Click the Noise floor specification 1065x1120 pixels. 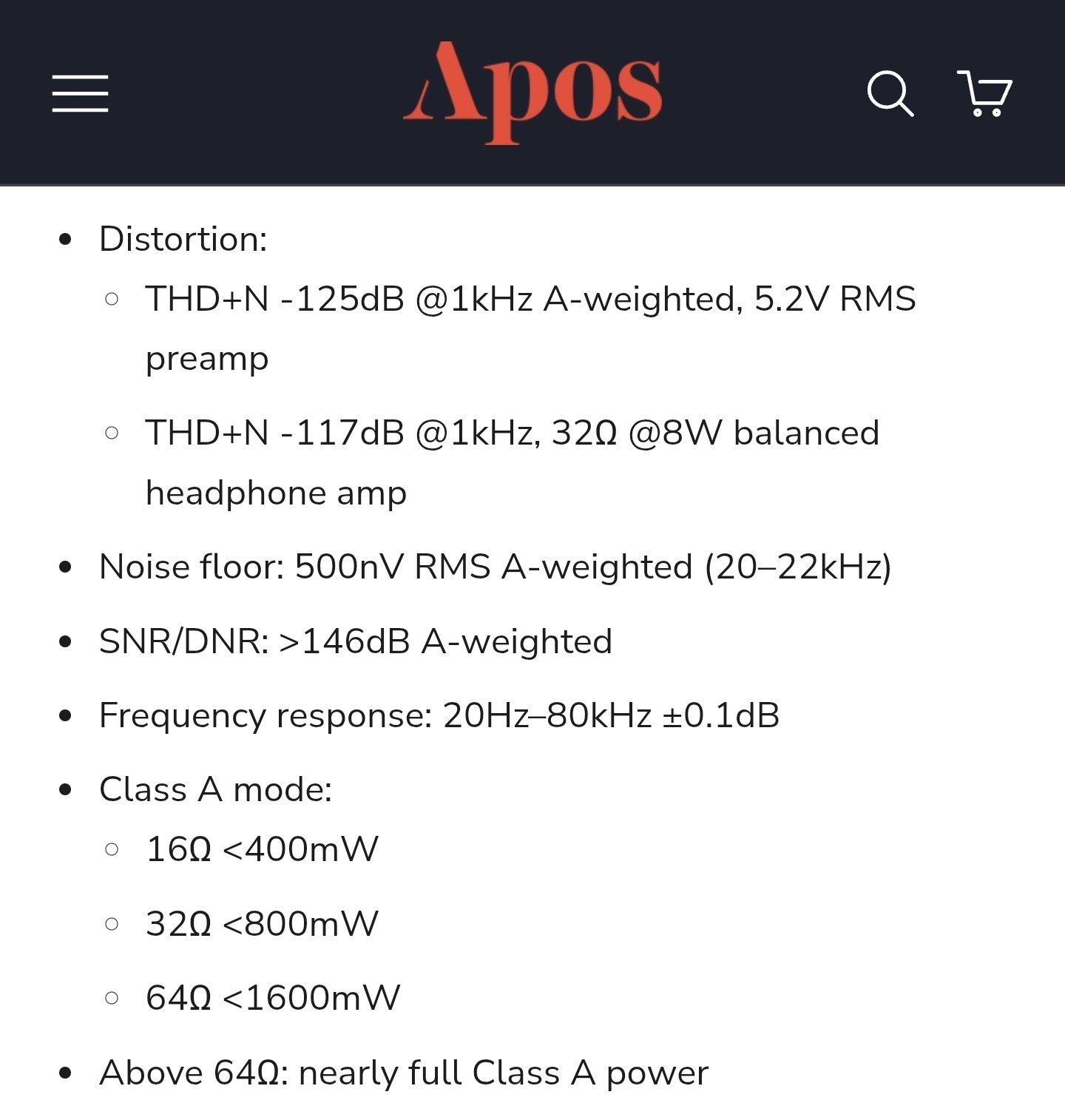[495, 567]
